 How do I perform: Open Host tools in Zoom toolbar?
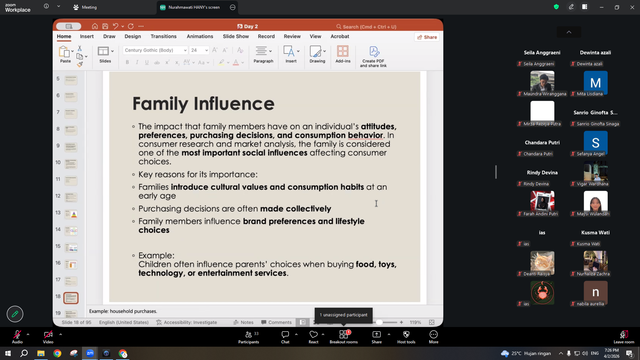(406, 337)
